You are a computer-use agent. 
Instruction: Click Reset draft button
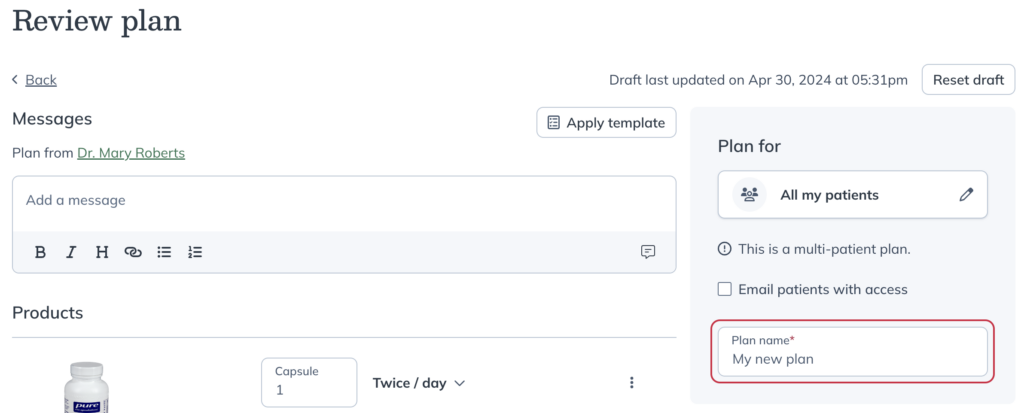pyautogui.click(x=968, y=80)
